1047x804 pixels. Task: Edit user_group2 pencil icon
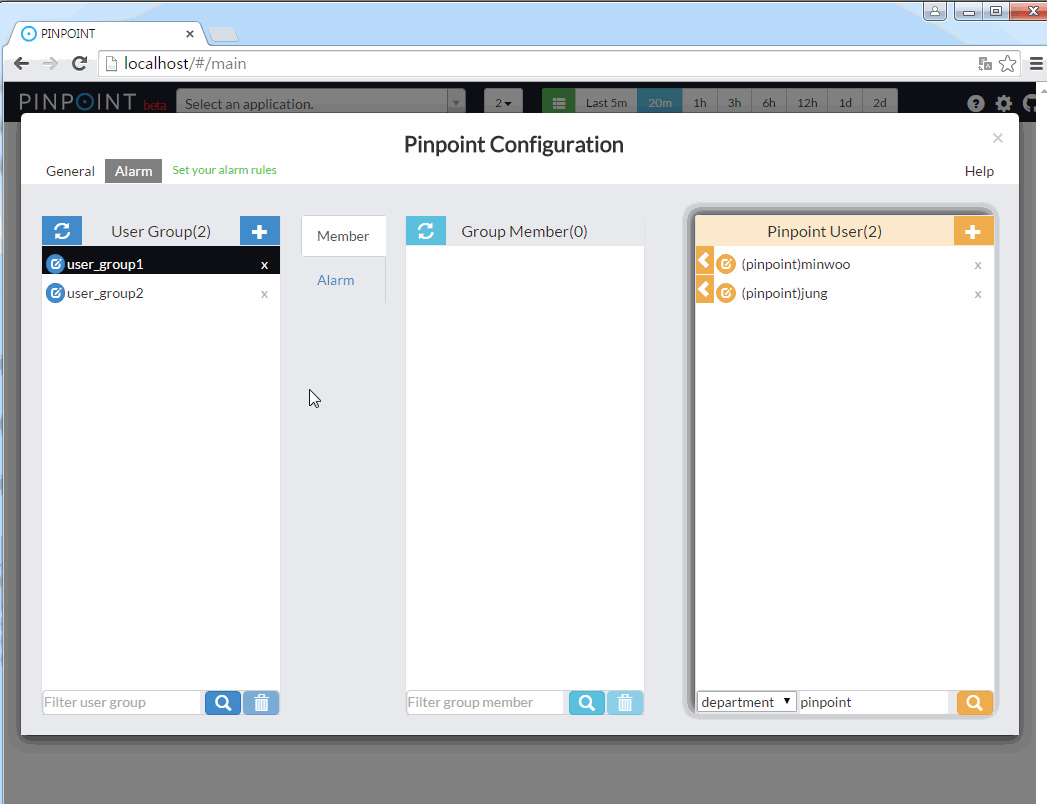pyautogui.click(x=56, y=294)
